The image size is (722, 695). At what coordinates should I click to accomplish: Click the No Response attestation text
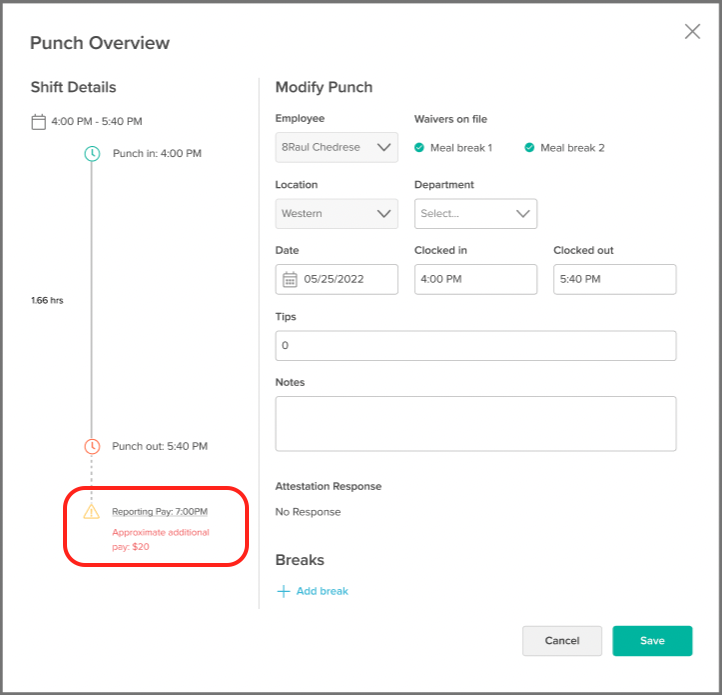308,512
